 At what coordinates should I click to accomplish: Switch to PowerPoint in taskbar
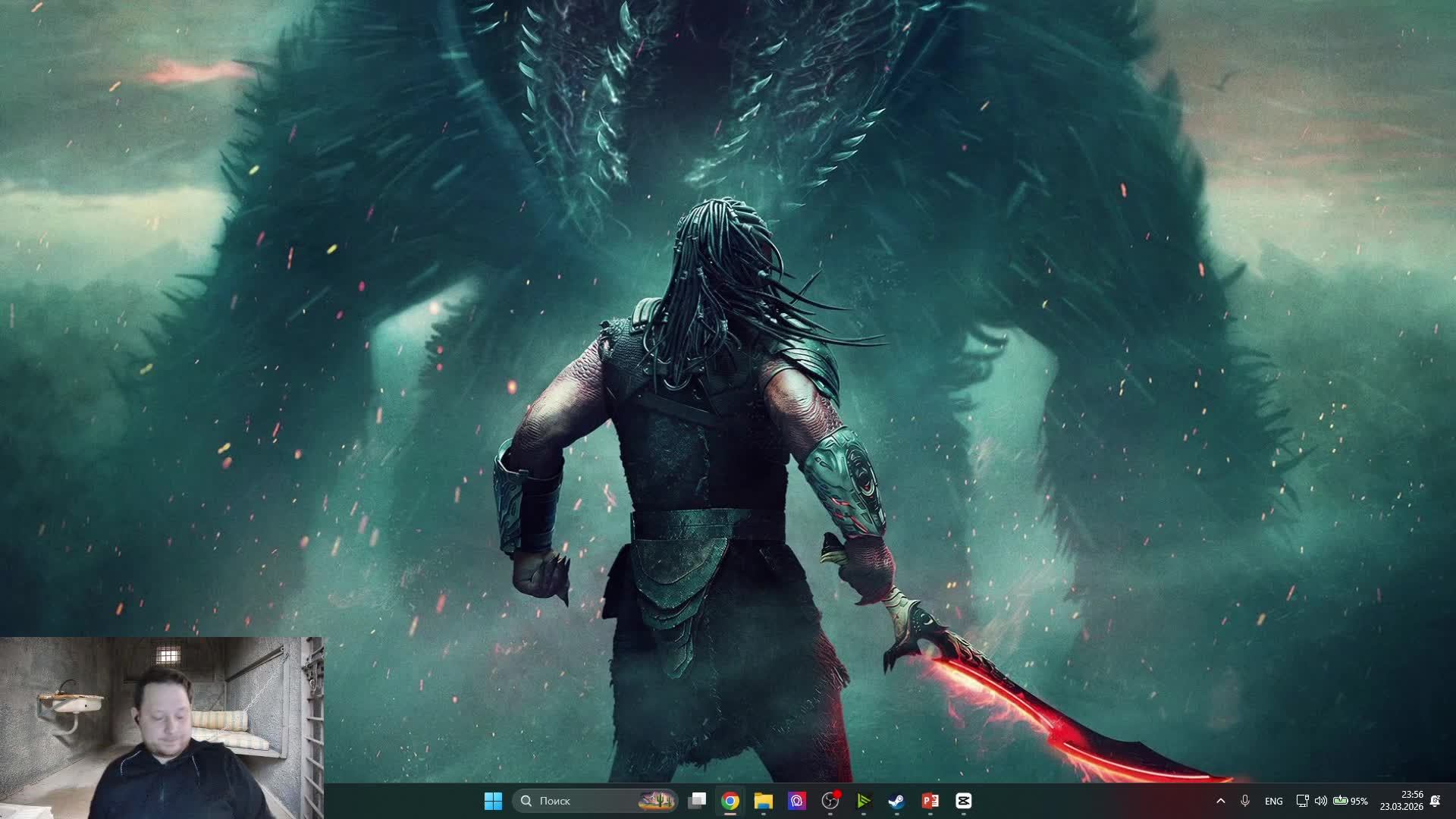[930, 801]
